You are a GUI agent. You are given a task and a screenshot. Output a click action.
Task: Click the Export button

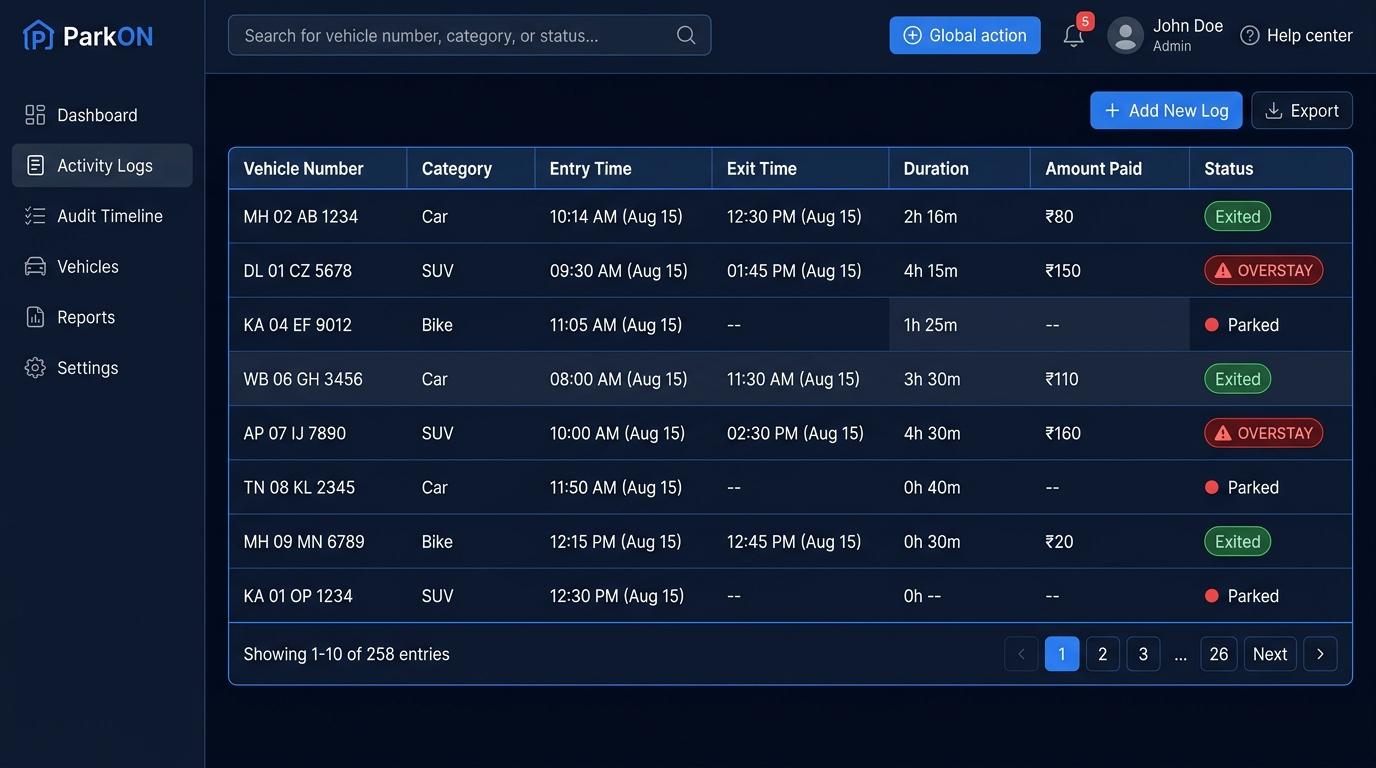coord(1302,111)
